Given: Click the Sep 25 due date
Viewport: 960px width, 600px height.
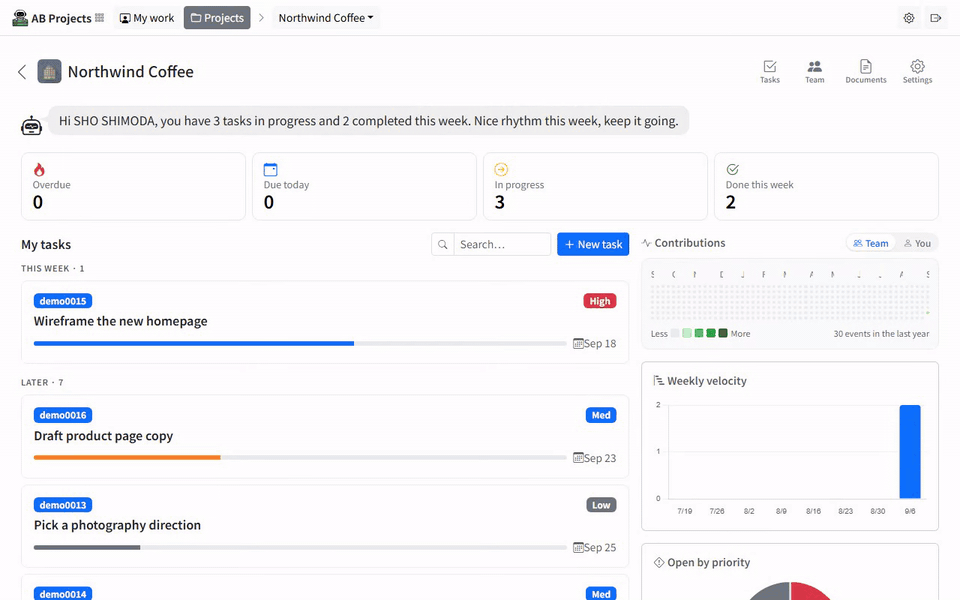Looking at the screenshot, I should tap(600, 547).
